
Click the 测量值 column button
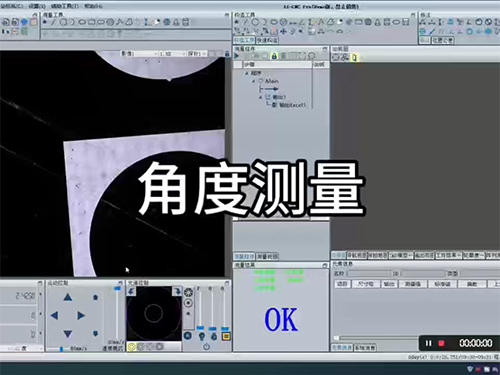tap(412, 284)
